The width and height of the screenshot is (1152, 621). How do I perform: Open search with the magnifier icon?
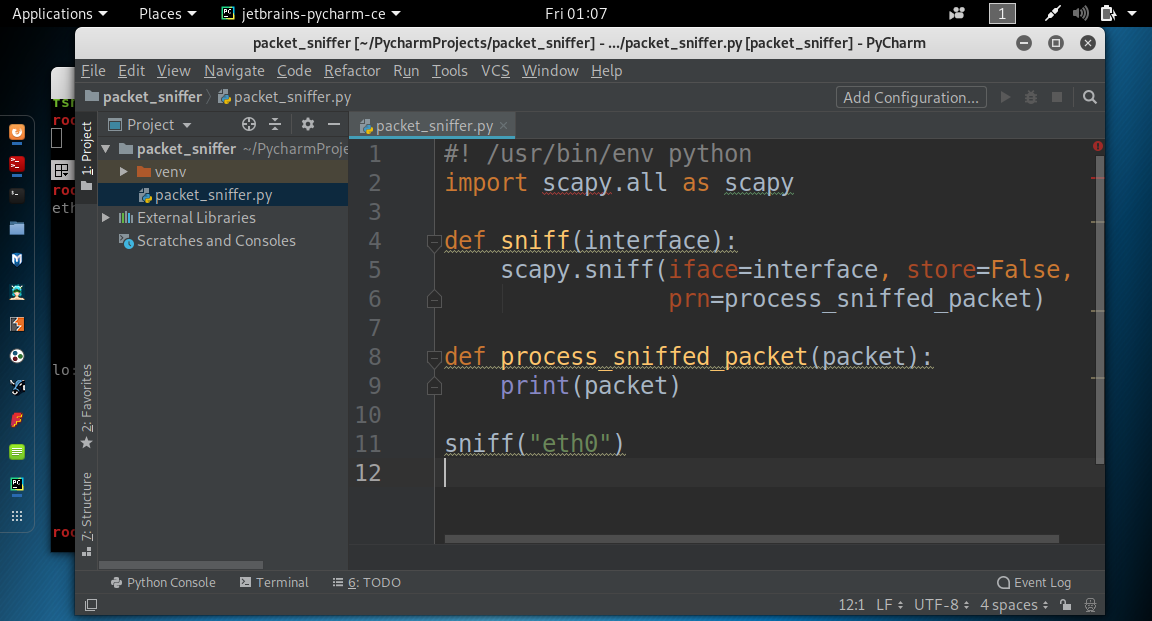[x=1089, y=97]
